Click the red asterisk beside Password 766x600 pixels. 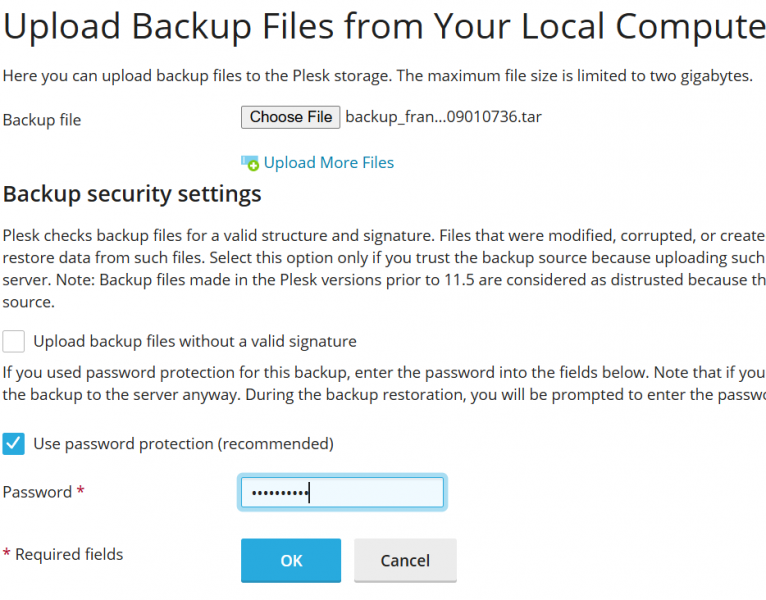point(81,490)
